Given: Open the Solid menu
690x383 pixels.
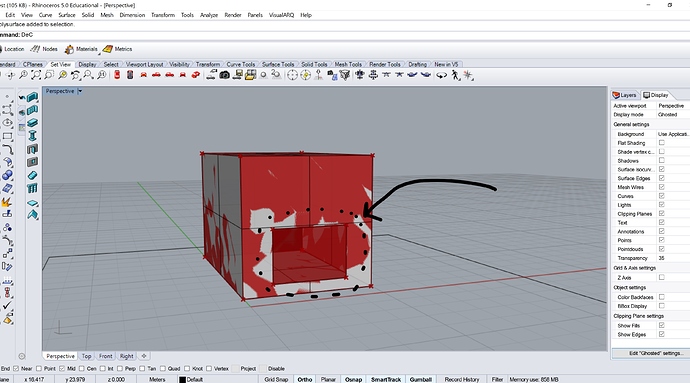Looking at the screenshot, I should pos(88,15).
